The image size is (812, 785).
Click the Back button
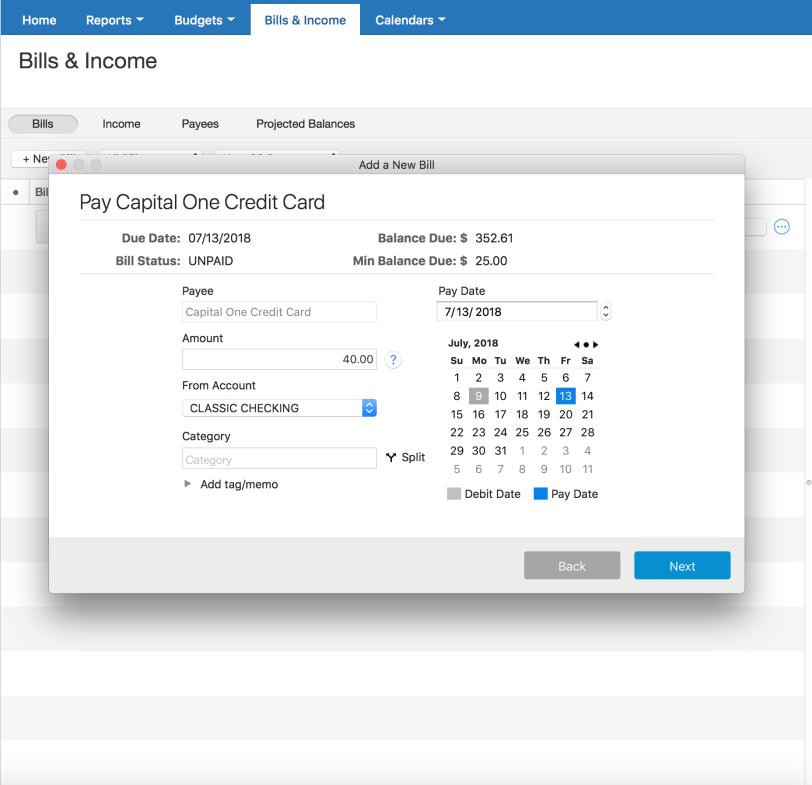point(572,566)
